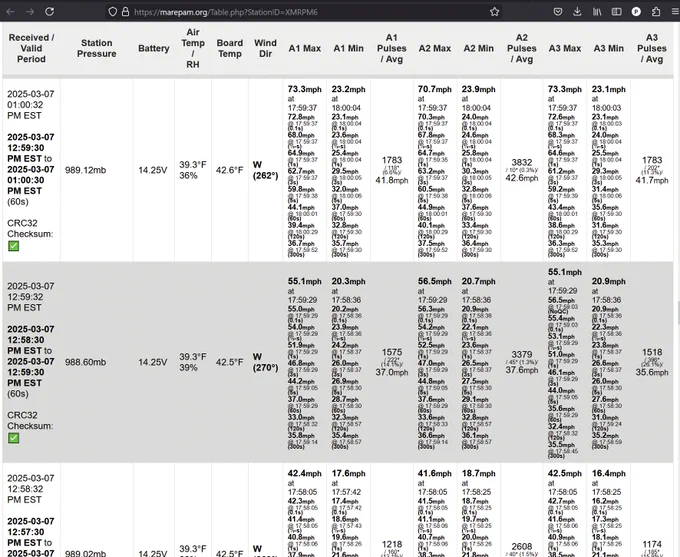Screen dimensions: 680x557
Task: Click the 'A2 Pulses / Avg' column header
Action: click(x=522, y=48)
